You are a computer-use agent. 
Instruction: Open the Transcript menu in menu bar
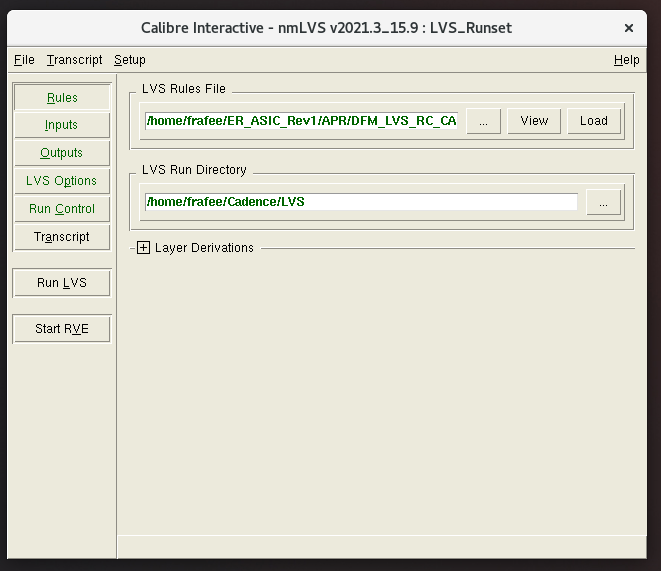tap(74, 60)
